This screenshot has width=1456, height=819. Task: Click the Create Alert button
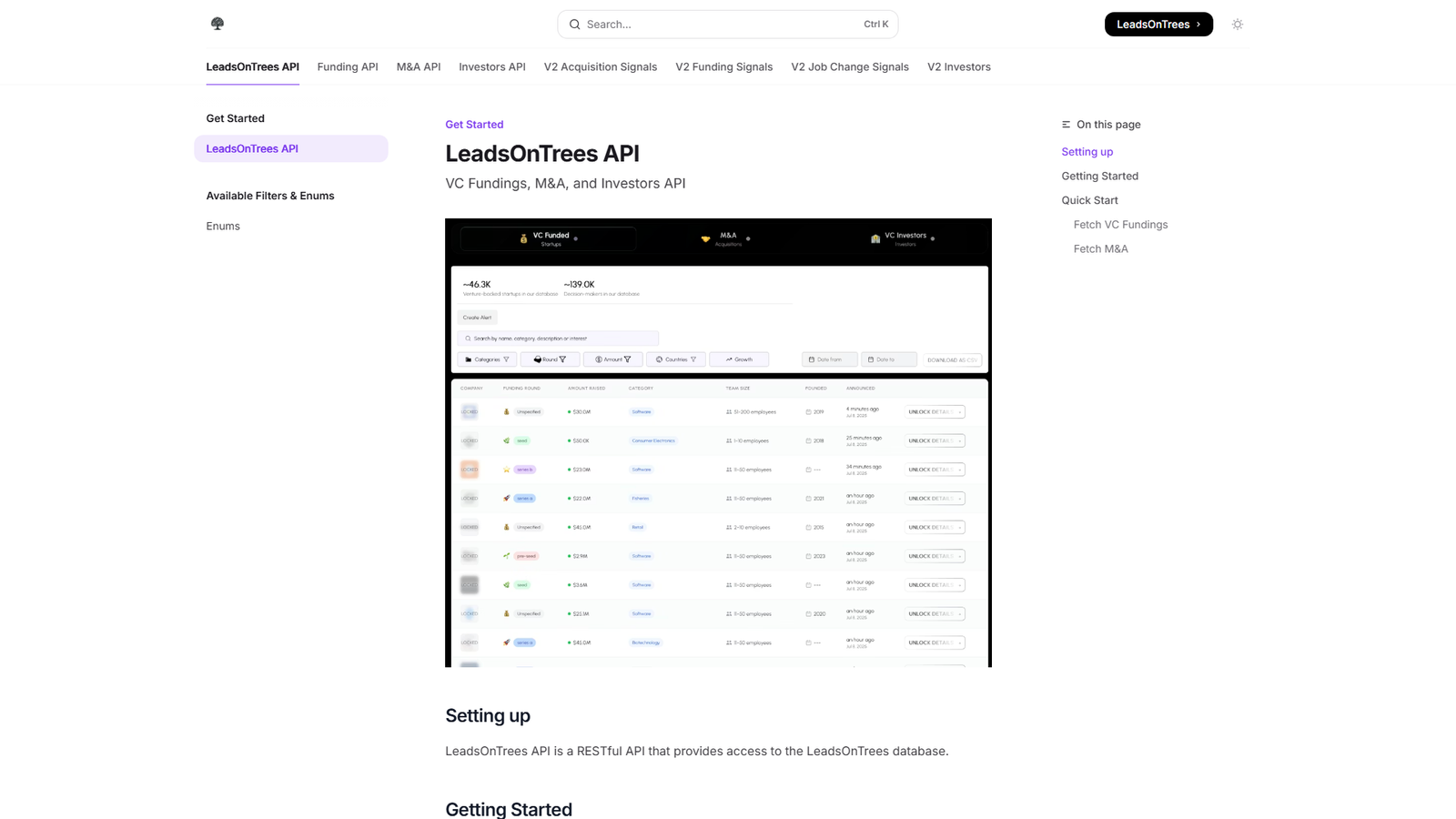[478, 317]
